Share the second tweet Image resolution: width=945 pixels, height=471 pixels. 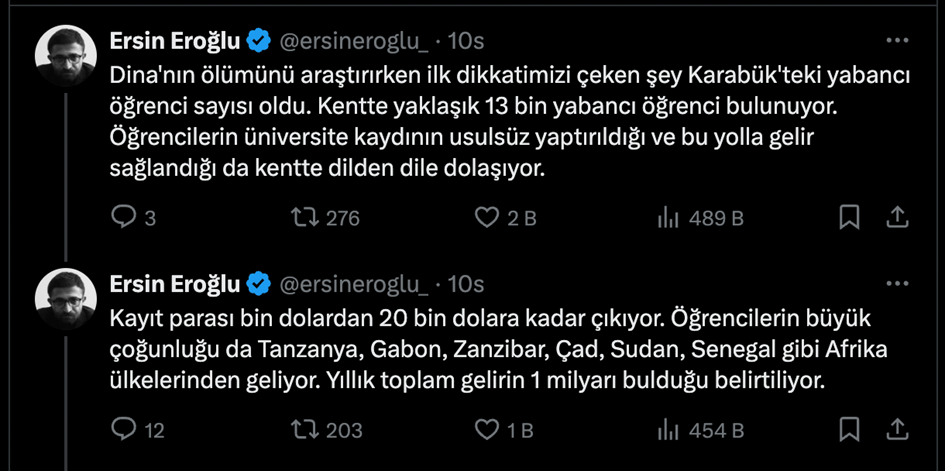pyautogui.click(x=897, y=430)
